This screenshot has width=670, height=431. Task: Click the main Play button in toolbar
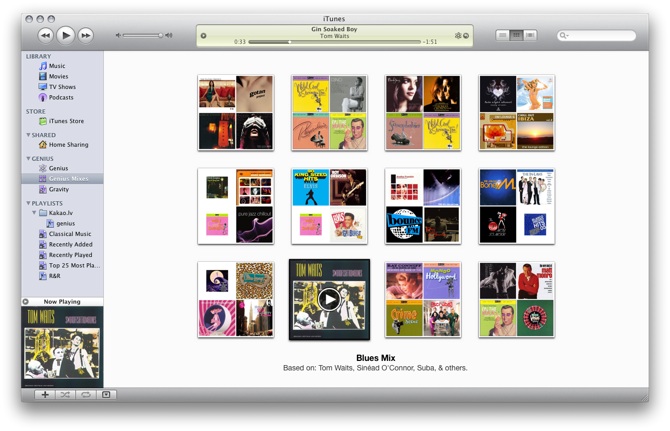(x=65, y=35)
